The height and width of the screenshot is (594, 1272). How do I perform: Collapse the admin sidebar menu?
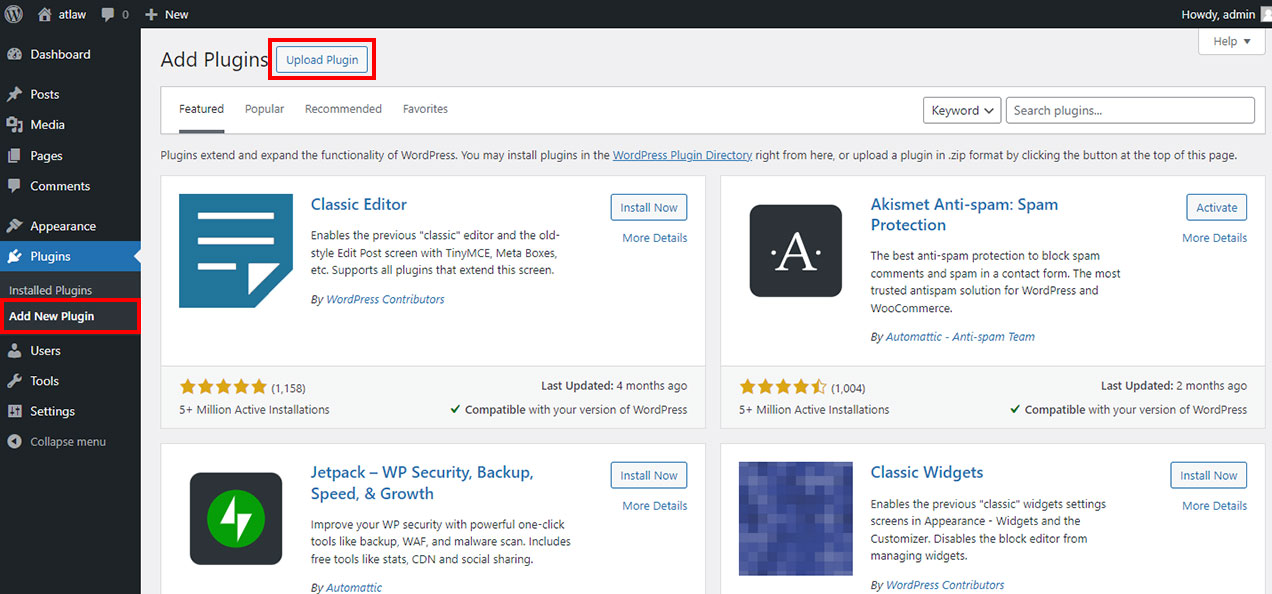pyautogui.click(x=66, y=442)
